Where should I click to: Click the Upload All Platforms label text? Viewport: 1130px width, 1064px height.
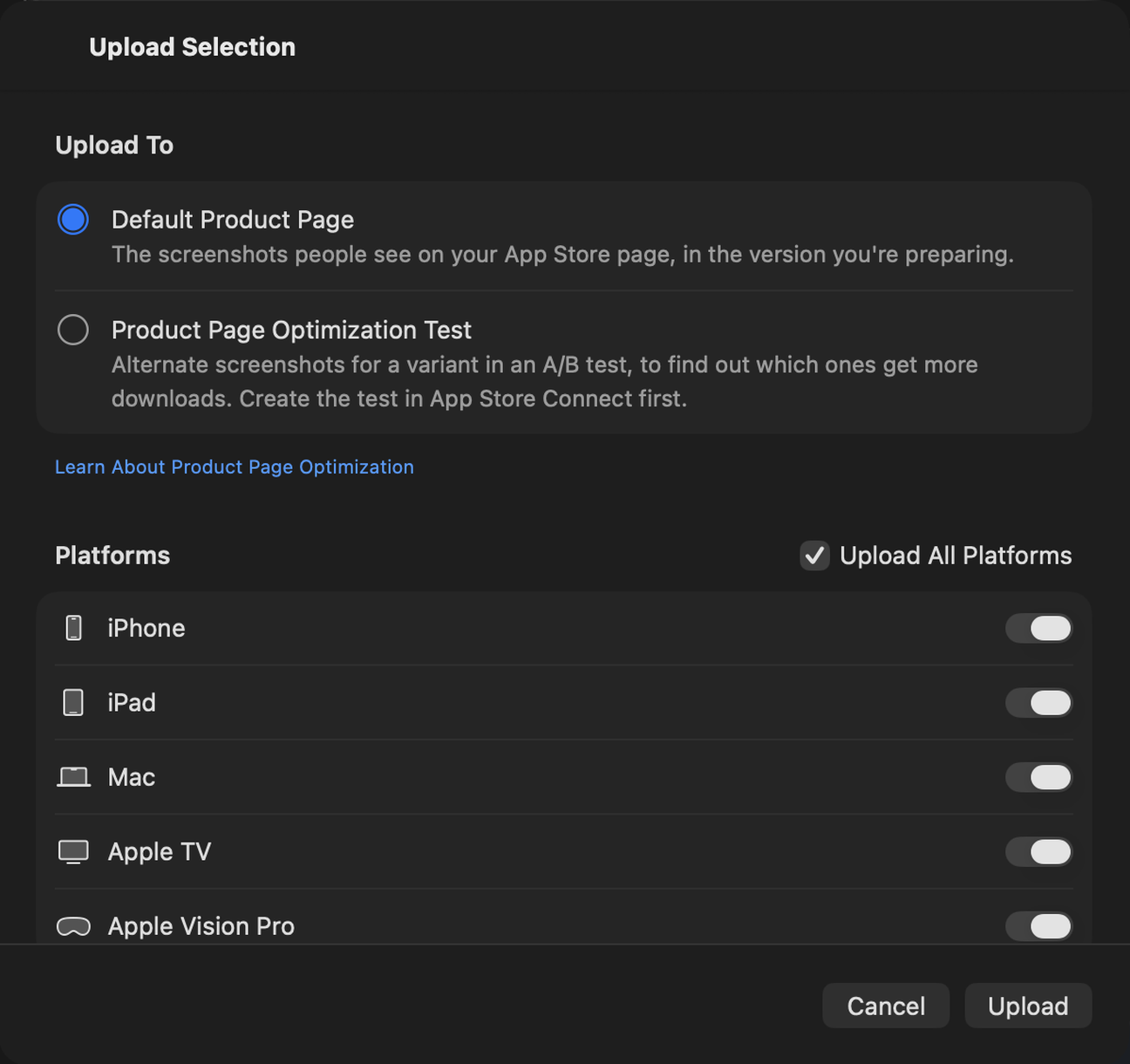956,556
